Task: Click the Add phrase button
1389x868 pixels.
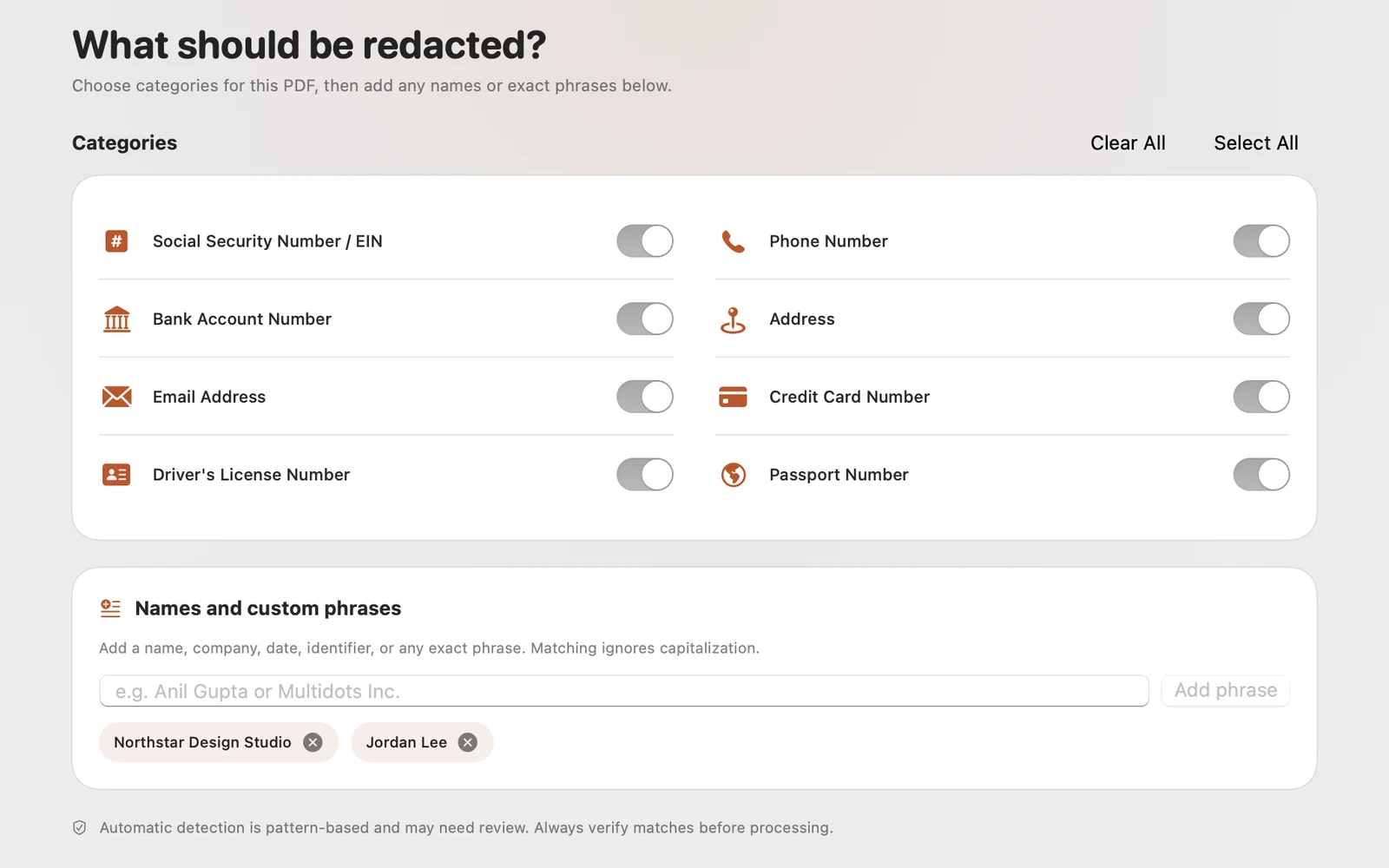Action: coord(1226,691)
